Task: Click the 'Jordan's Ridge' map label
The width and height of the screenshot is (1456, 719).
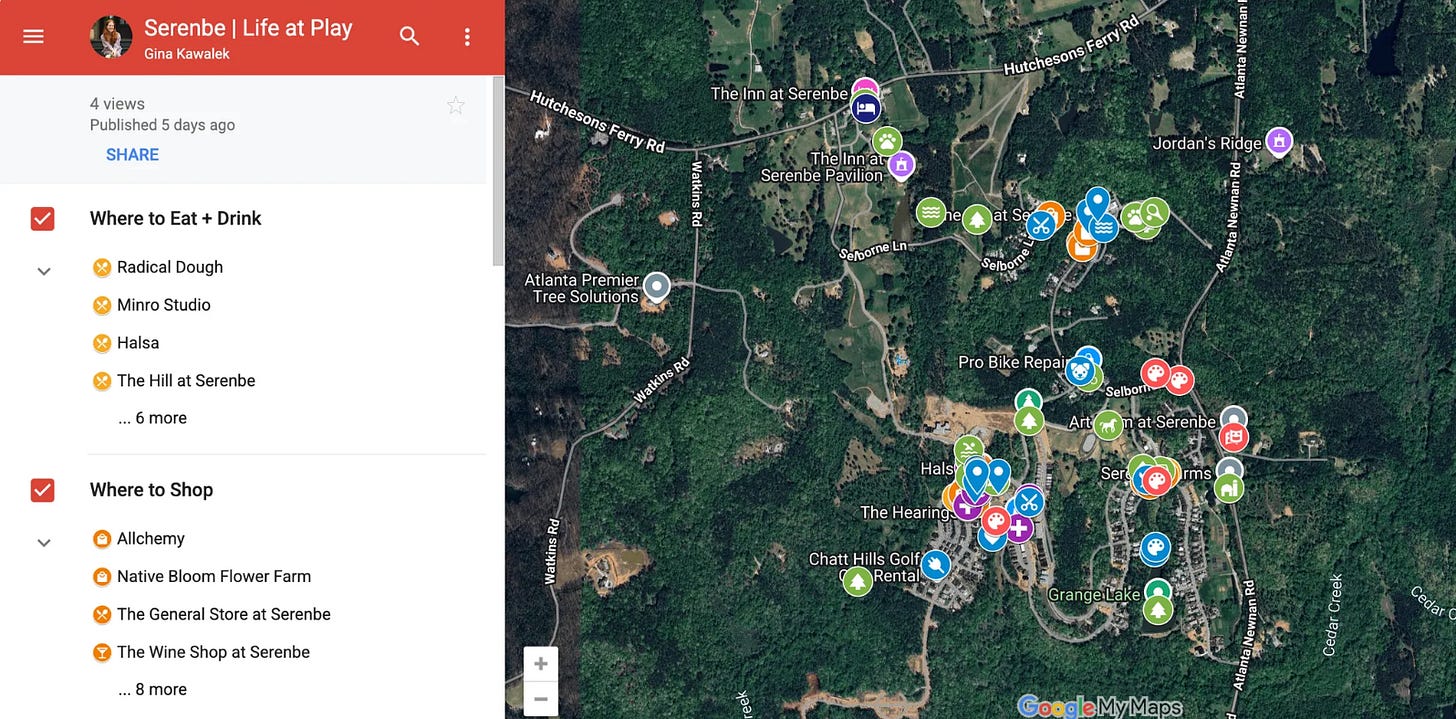Action: click(x=1207, y=144)
